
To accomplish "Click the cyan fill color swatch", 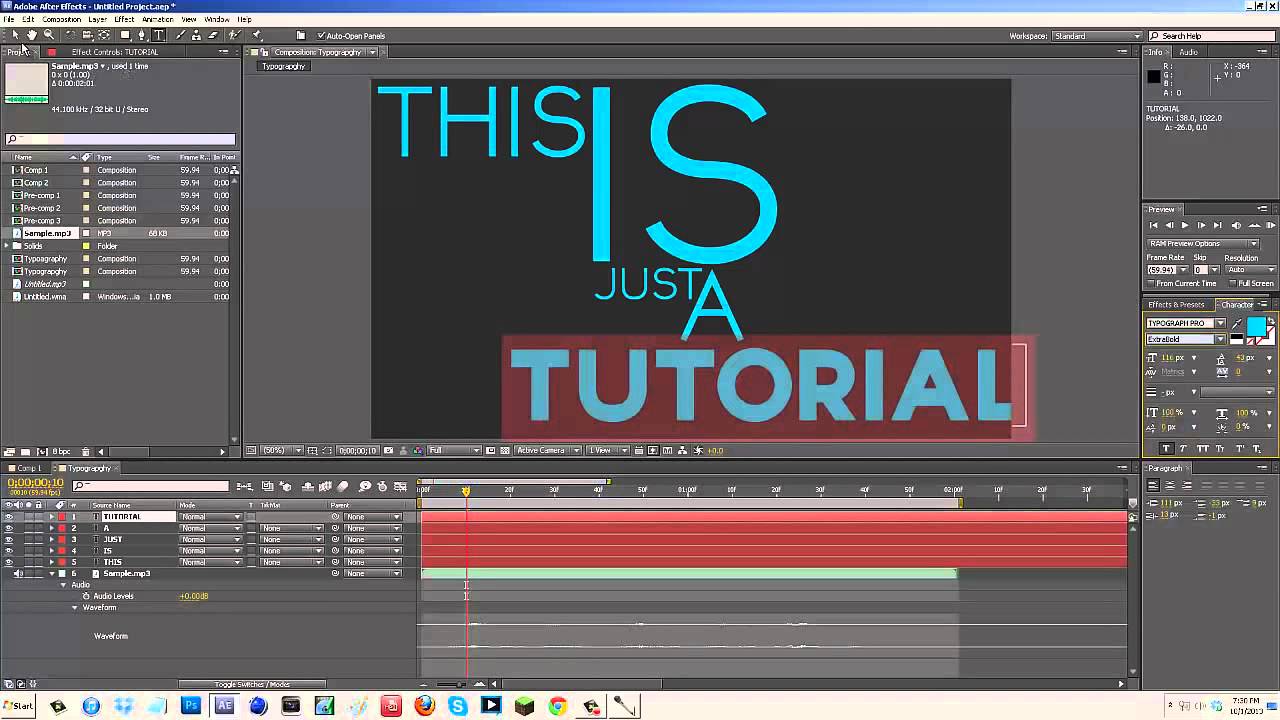I will (1257, 327).
